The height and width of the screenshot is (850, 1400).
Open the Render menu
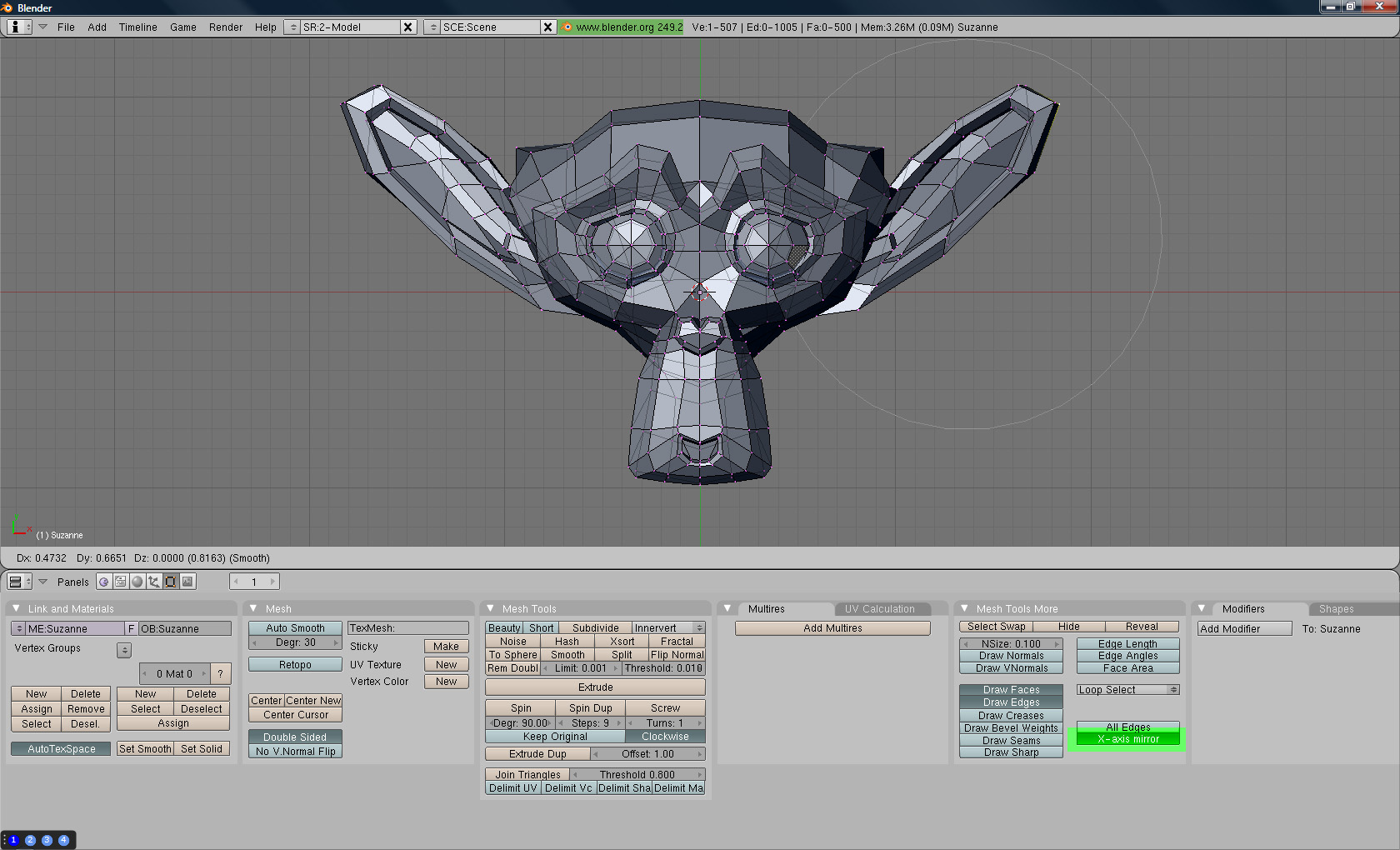pyautogui.click(x=226, y=27)
